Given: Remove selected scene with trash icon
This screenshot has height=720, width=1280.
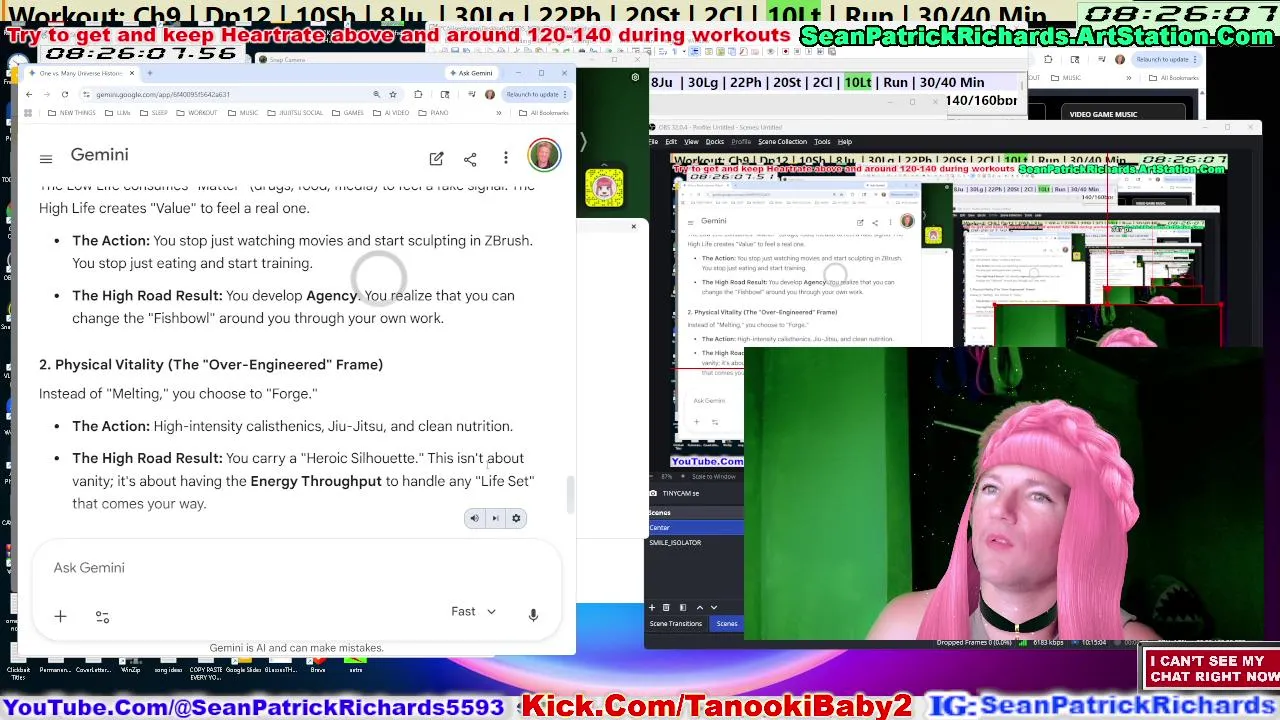Looking at the screenshot, I should [666, 607].
